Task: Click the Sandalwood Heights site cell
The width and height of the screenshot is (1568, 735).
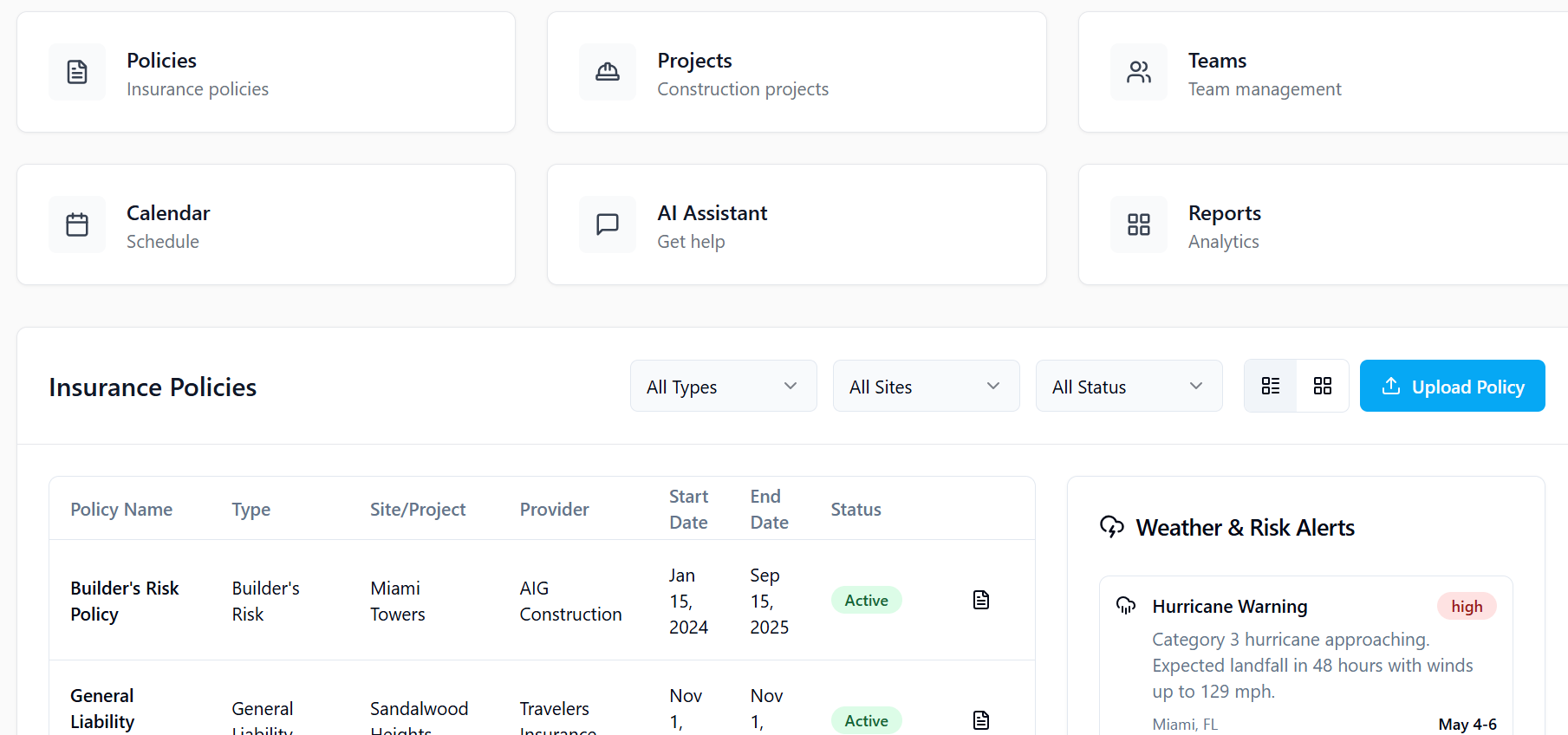Action: [420, 720]
